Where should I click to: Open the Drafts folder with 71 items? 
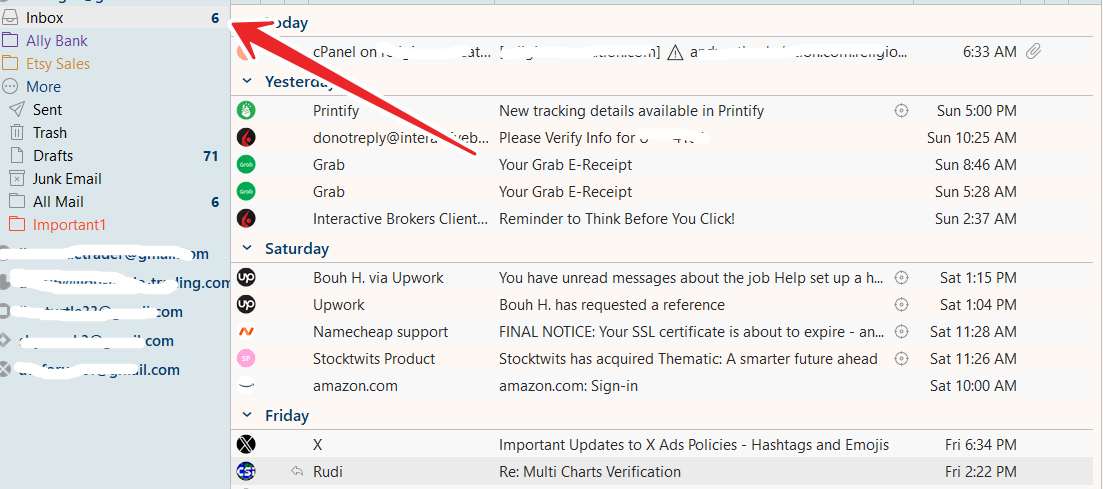[115, 155]
